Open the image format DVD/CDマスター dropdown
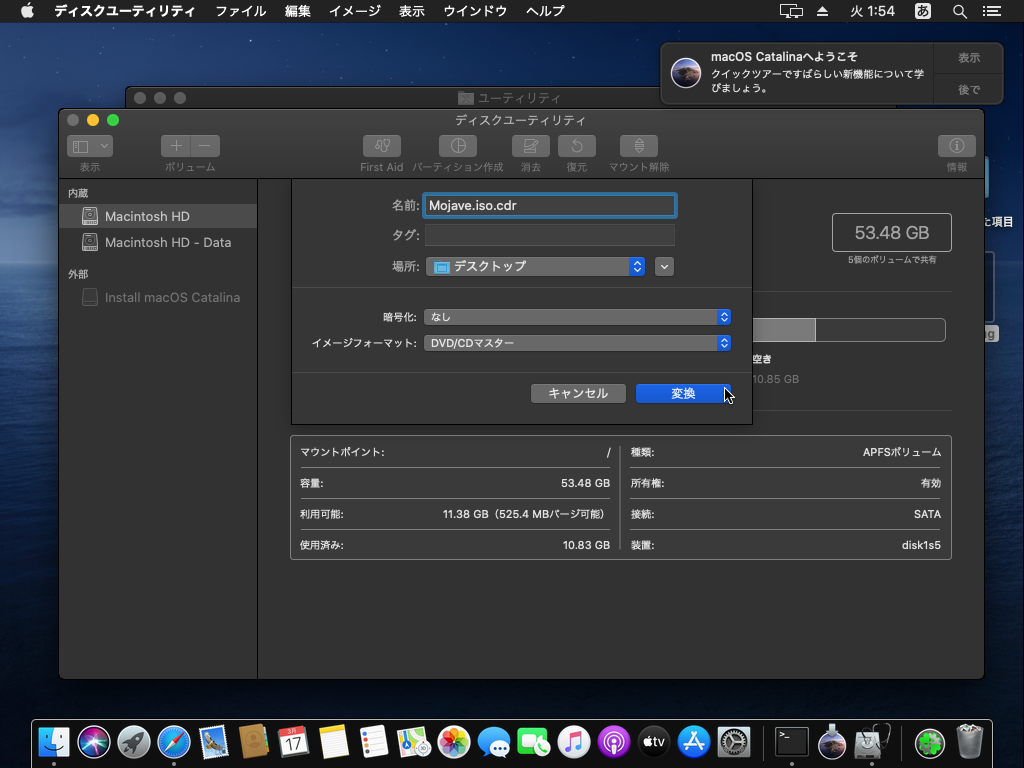The width and height of the screenshot is (1024, 768). [577, 343]
